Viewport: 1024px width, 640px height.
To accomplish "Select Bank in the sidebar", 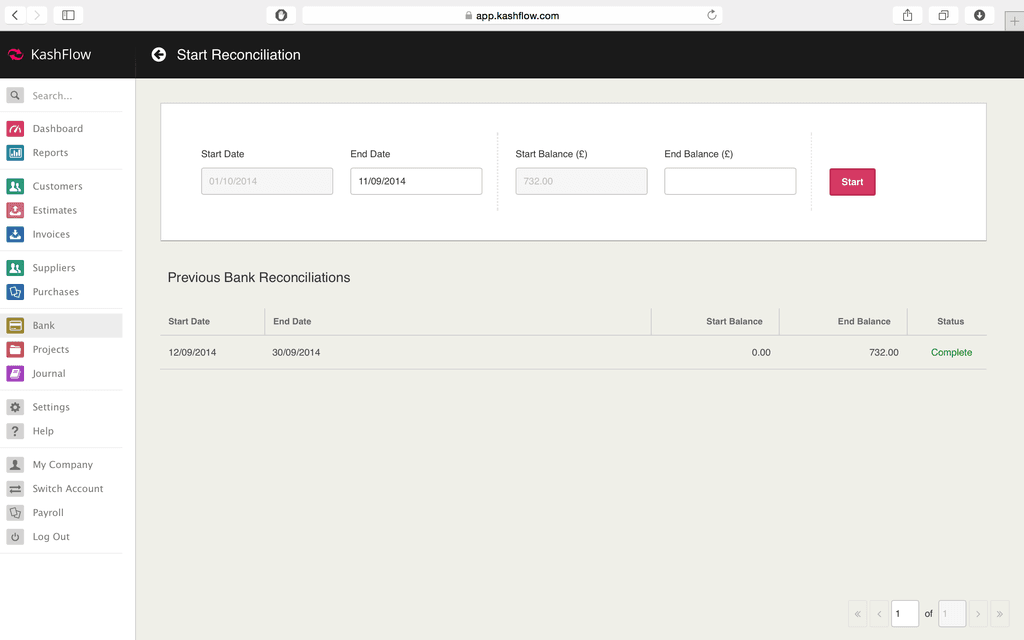I will pos(44,325).
